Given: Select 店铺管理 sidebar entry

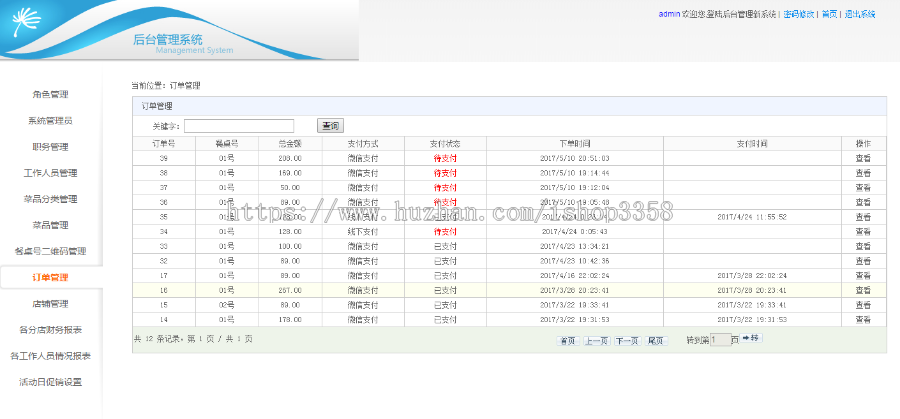Looking at the screenshot, I should click(x=50, y=303).
